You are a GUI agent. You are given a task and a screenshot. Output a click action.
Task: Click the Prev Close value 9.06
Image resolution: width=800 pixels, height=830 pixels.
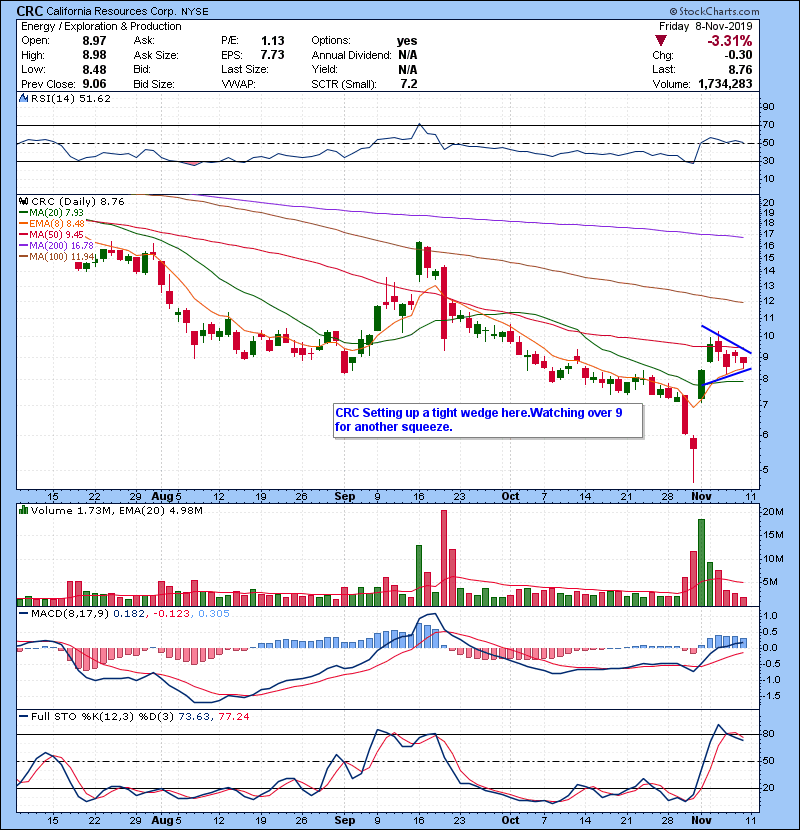pos(94,84)
